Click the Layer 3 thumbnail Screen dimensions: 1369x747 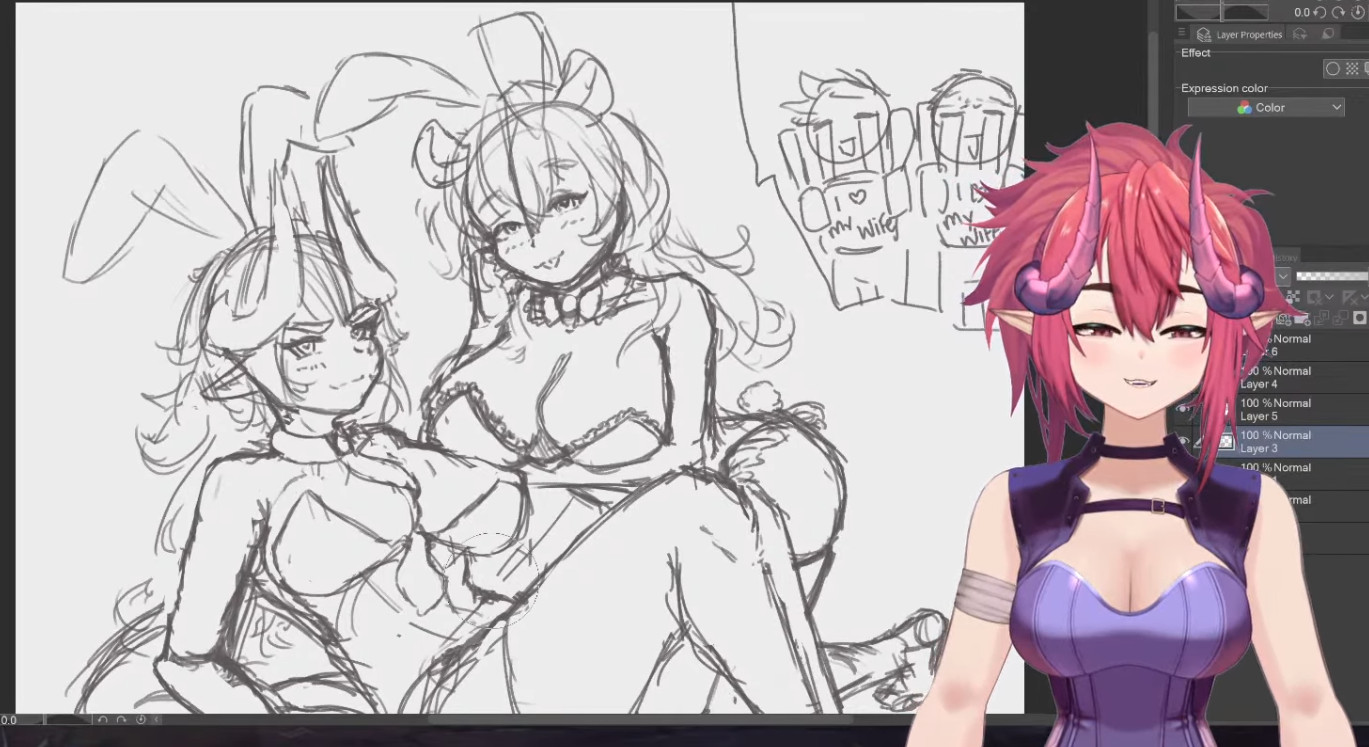pos(1225,441)
